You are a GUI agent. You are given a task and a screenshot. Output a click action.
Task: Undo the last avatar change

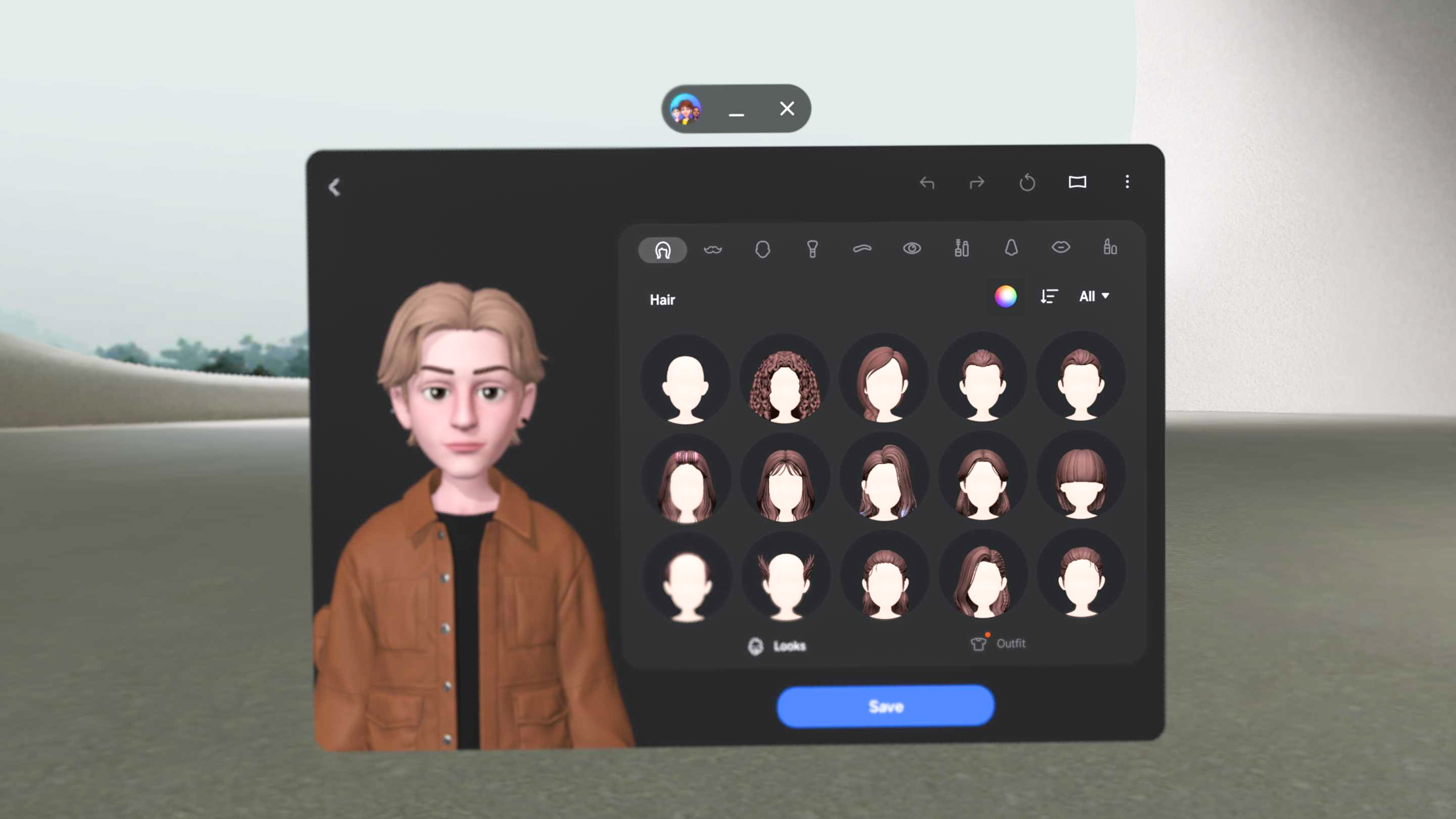click(927, 183)
